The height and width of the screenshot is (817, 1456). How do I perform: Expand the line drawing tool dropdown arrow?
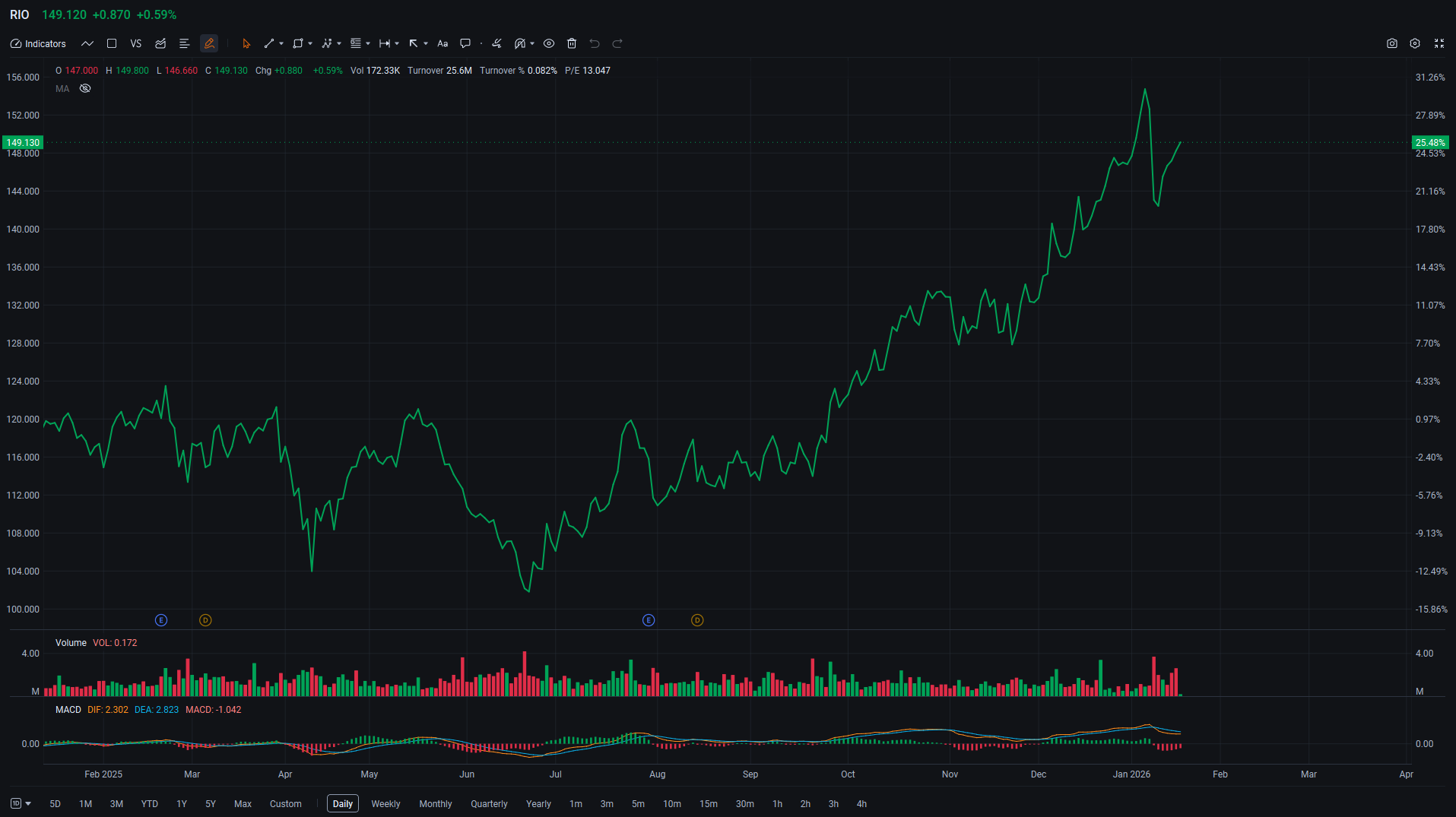pos(281,44)
